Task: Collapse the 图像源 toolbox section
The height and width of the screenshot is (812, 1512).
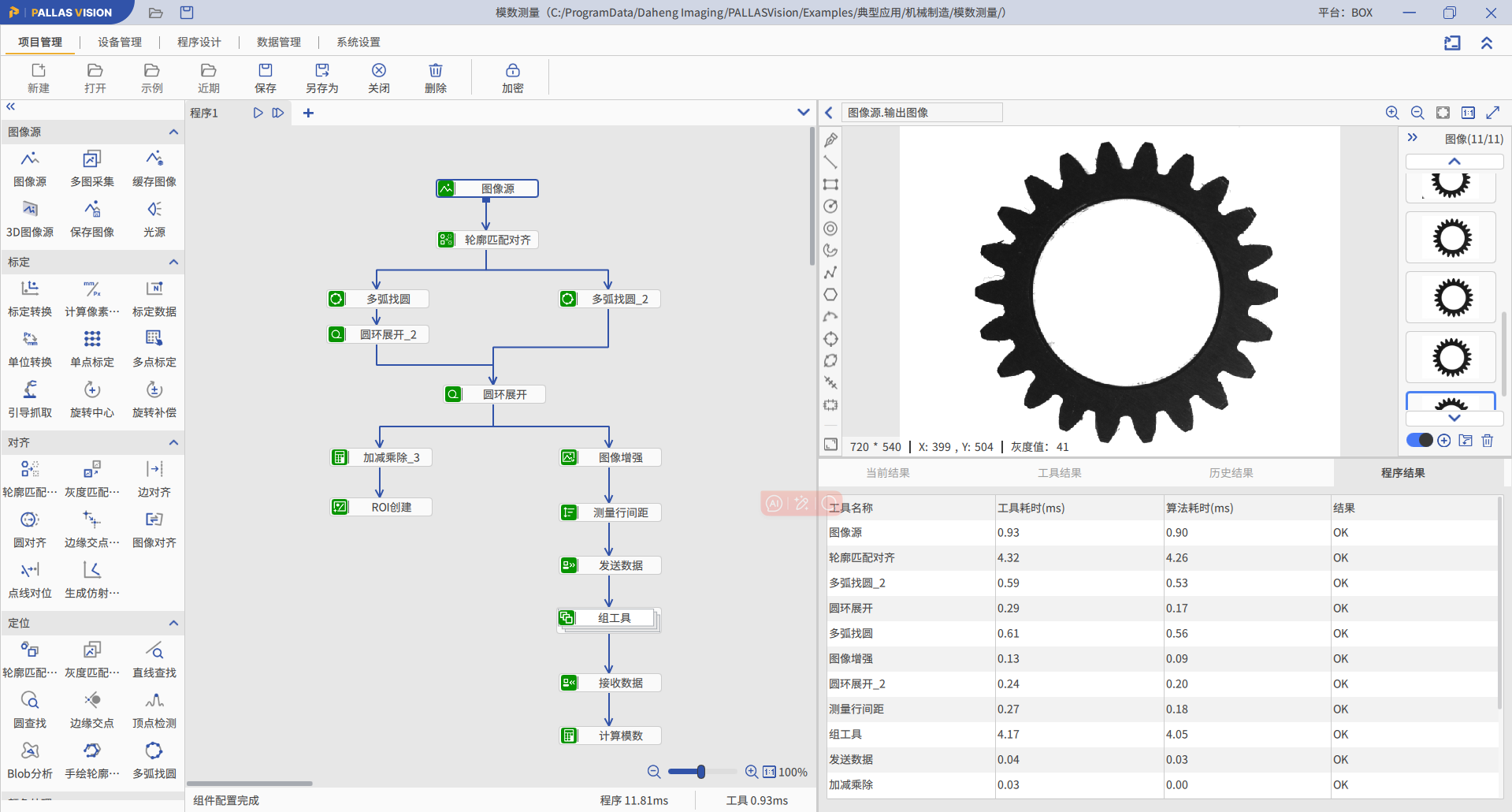Action: (x=173, y=132)
